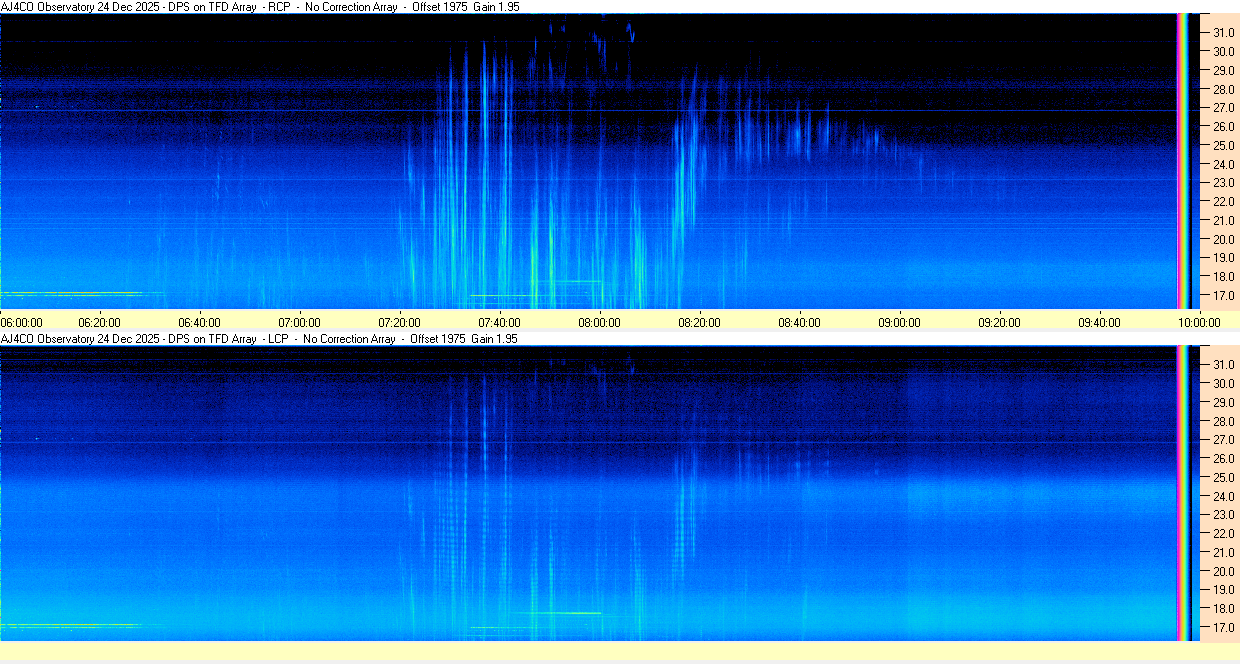Screen dimensions: 1240x664
Task: Click the 22.0 frequency label in LCP panel
Action: (1223, 534)
